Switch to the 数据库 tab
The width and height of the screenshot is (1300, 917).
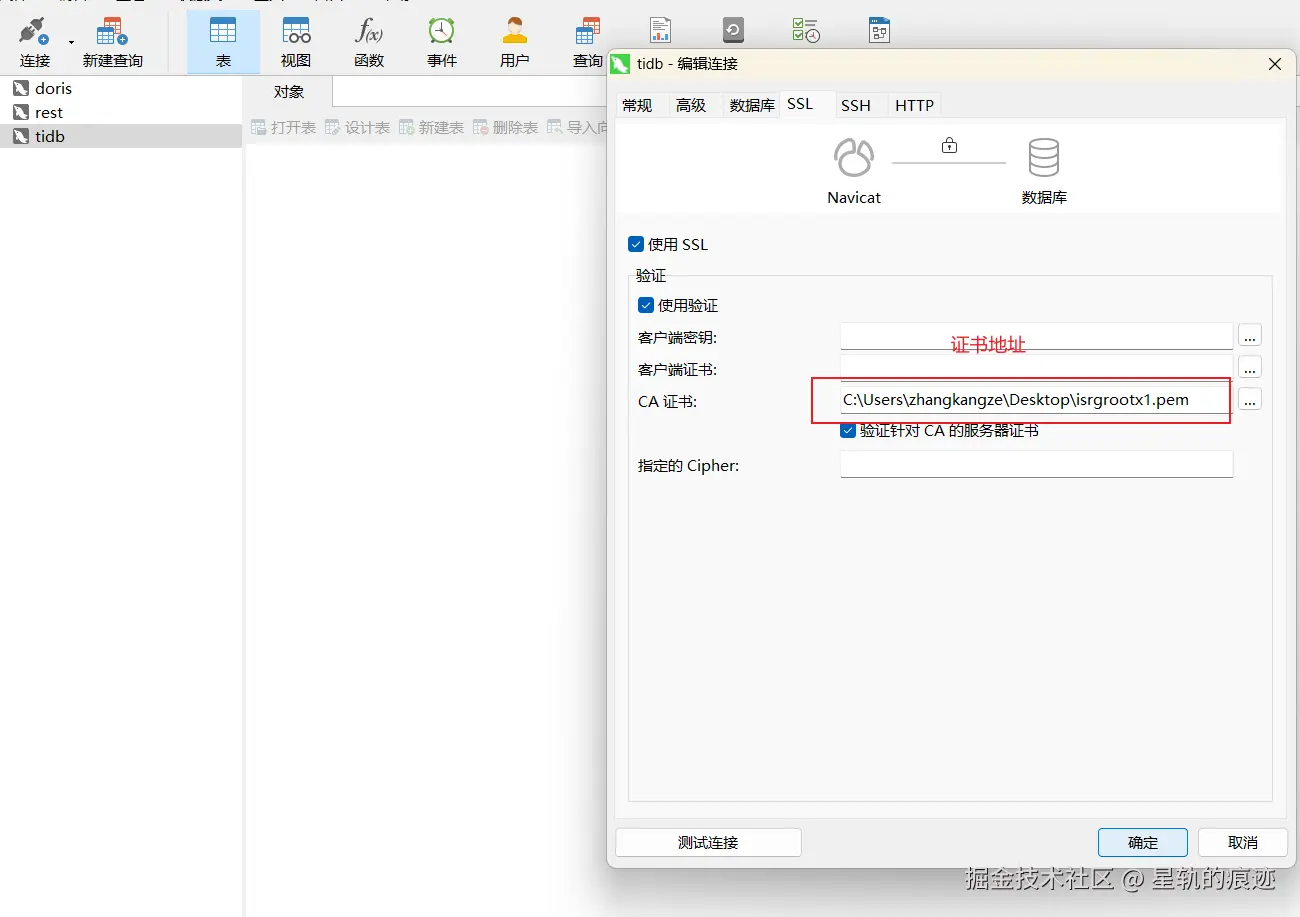coord(752,105)
